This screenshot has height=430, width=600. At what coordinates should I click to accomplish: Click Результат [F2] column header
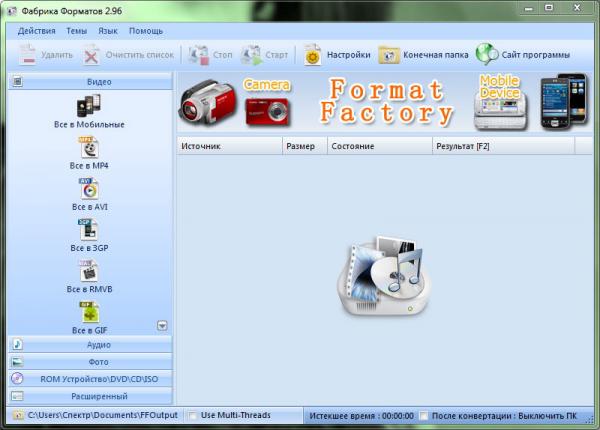tap(504, 146)
